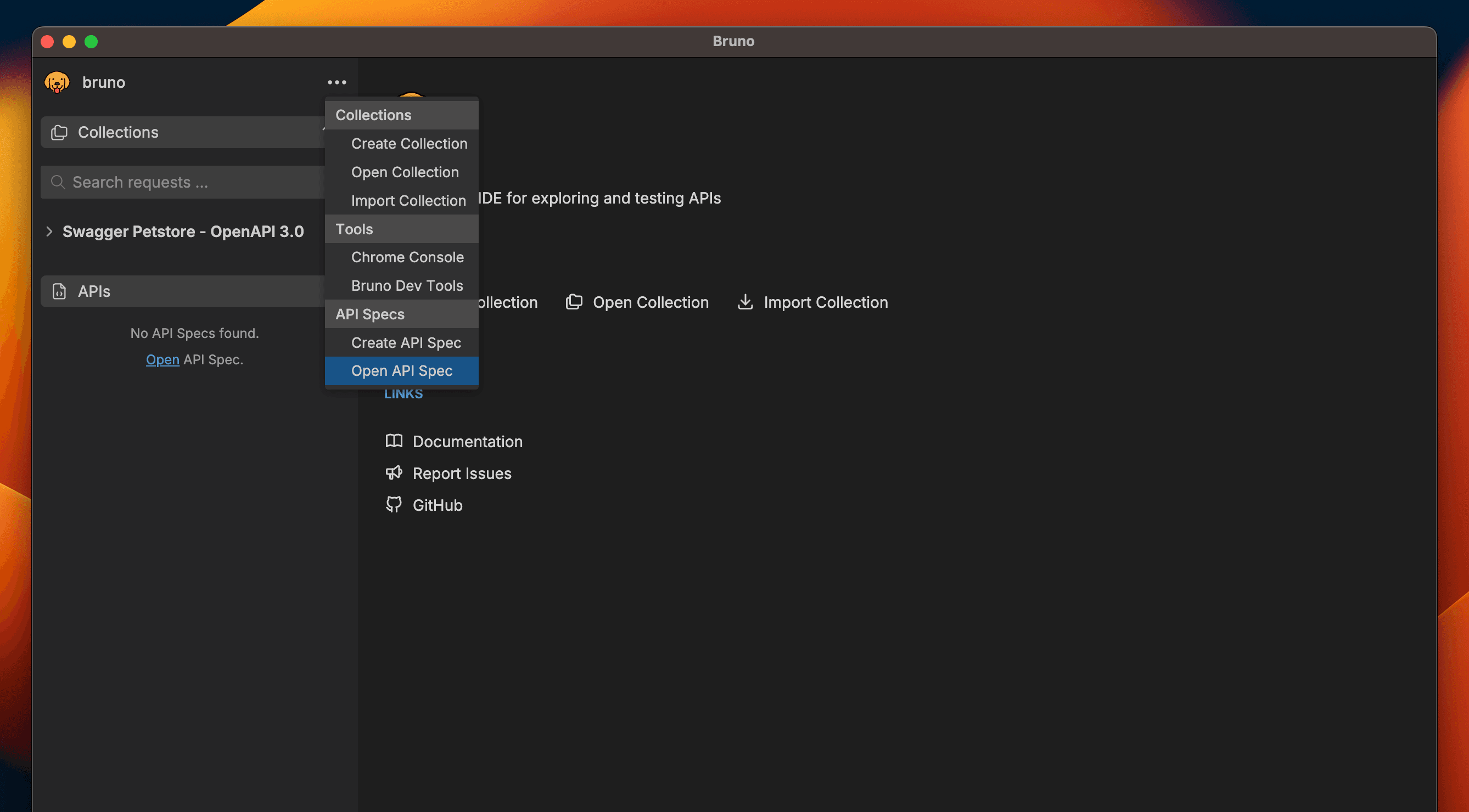Expand the Swagger Petstore collection chevron
This screenshot has height=812, width=1469.
point(49,232)
